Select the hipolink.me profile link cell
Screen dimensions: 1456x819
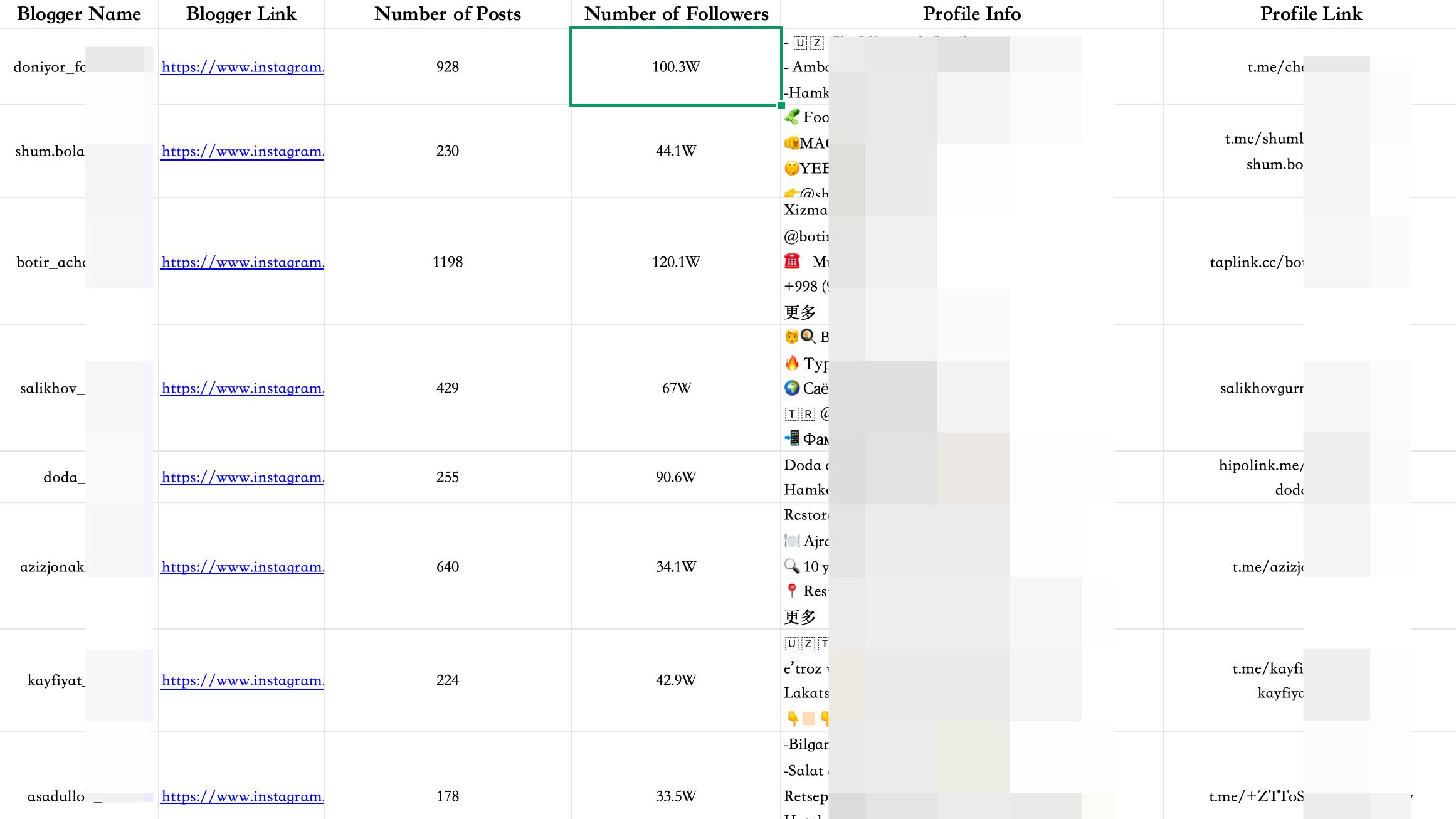(x=1310, y=477)
